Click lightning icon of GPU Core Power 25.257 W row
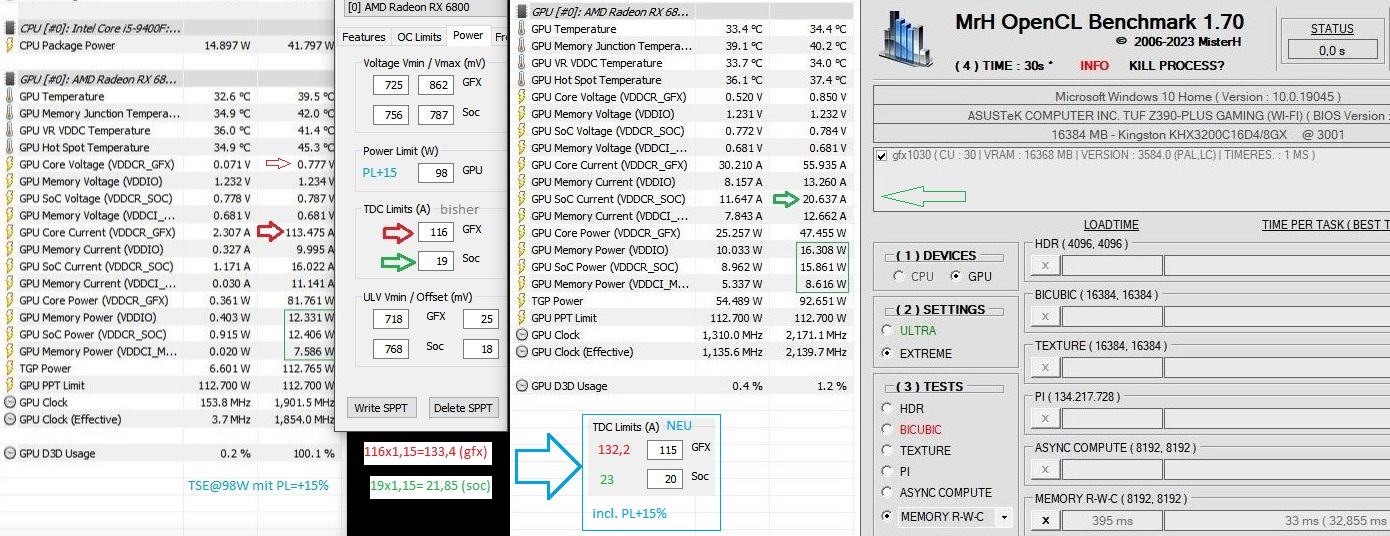Viewport: 1390px width, 536px height. (x=521, y=233)
